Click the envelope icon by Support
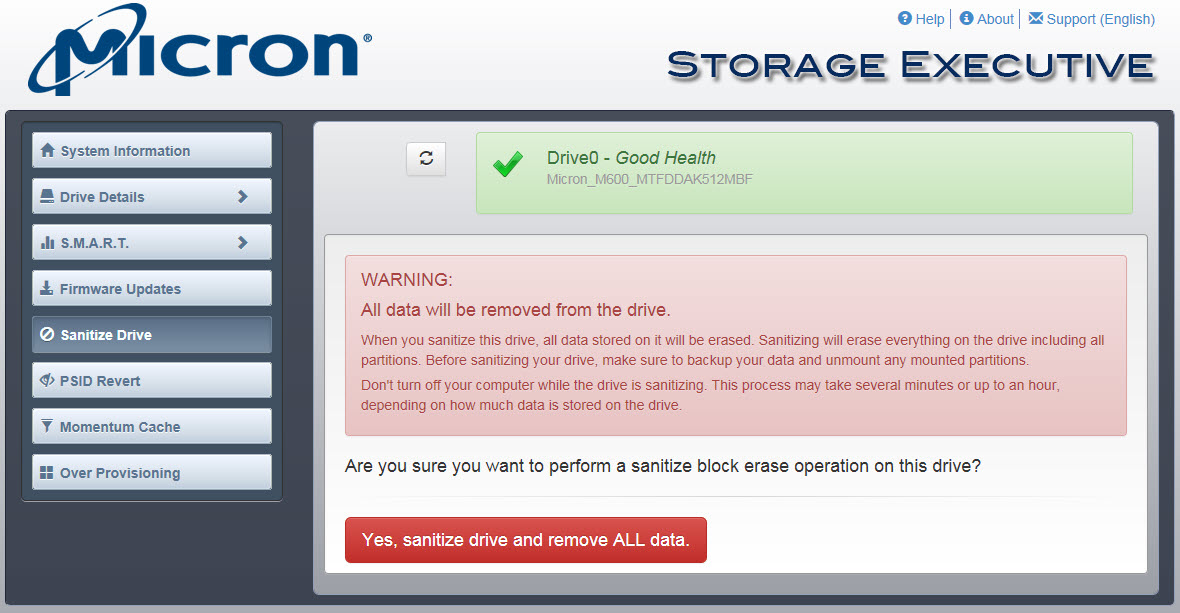This screenshot has width=1180, height=613. 1036,18
